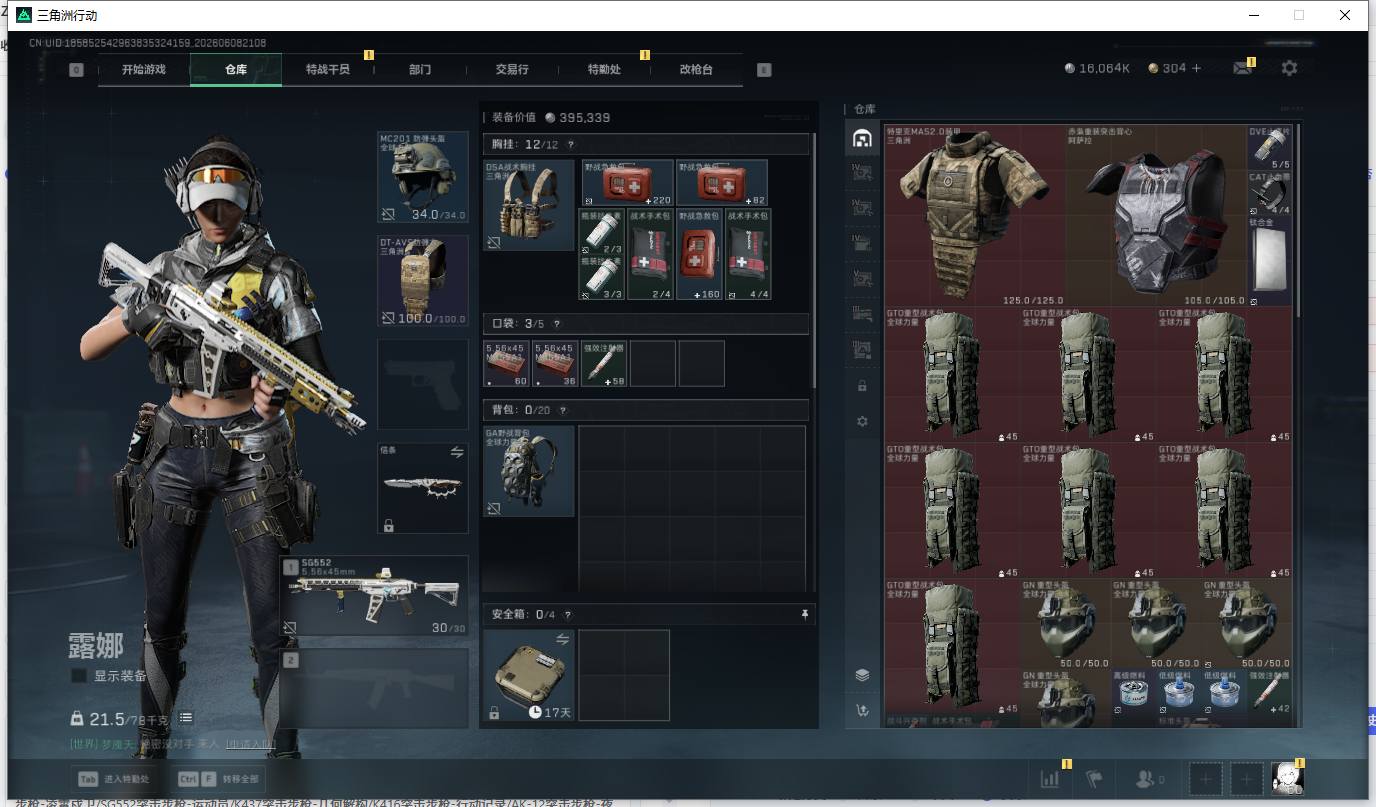
Task: Click the empty pistol slot
Action: tap(423, 385)
